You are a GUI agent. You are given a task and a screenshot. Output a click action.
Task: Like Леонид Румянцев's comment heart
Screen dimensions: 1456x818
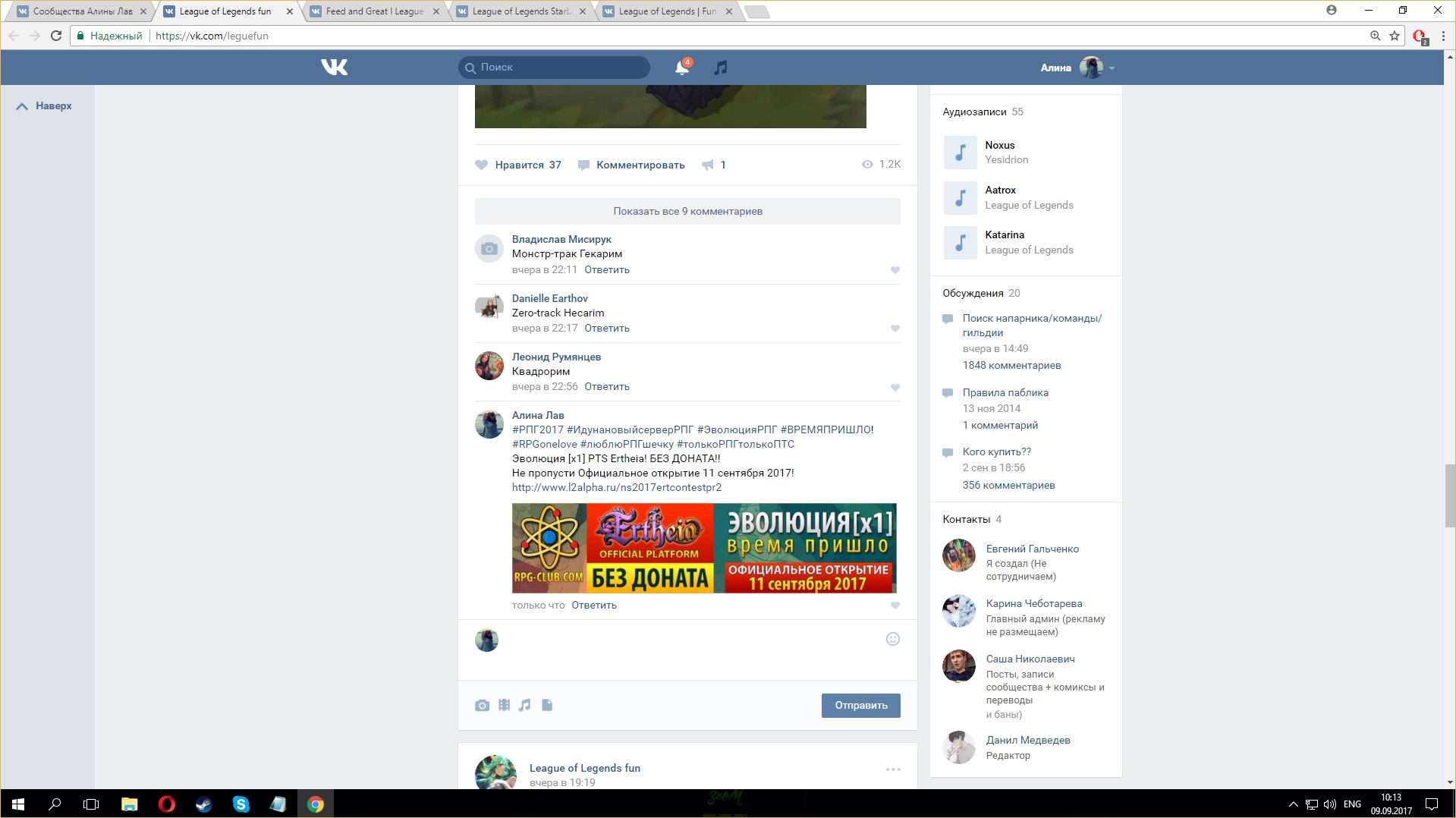click(x=895, y=388)
